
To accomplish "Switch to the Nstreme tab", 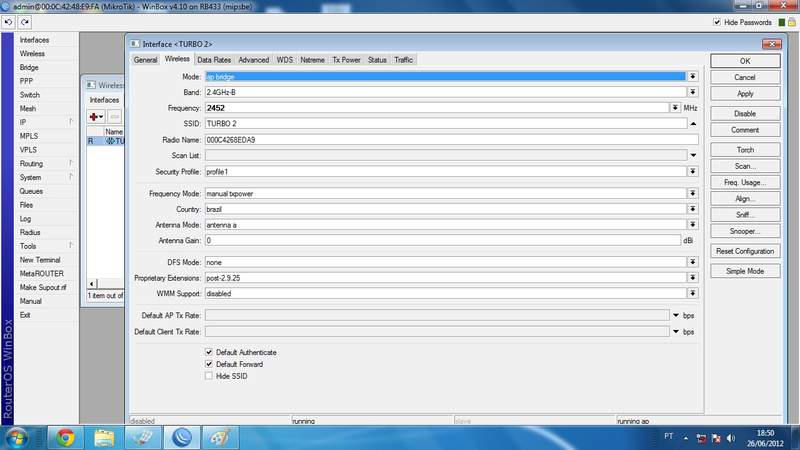I will [312, 60].
